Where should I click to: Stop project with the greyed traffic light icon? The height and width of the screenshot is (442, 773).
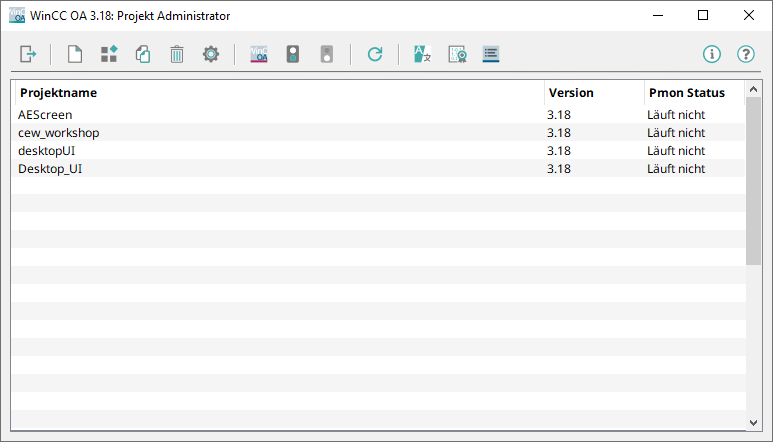pyautogui.click(x=327, y=54)
